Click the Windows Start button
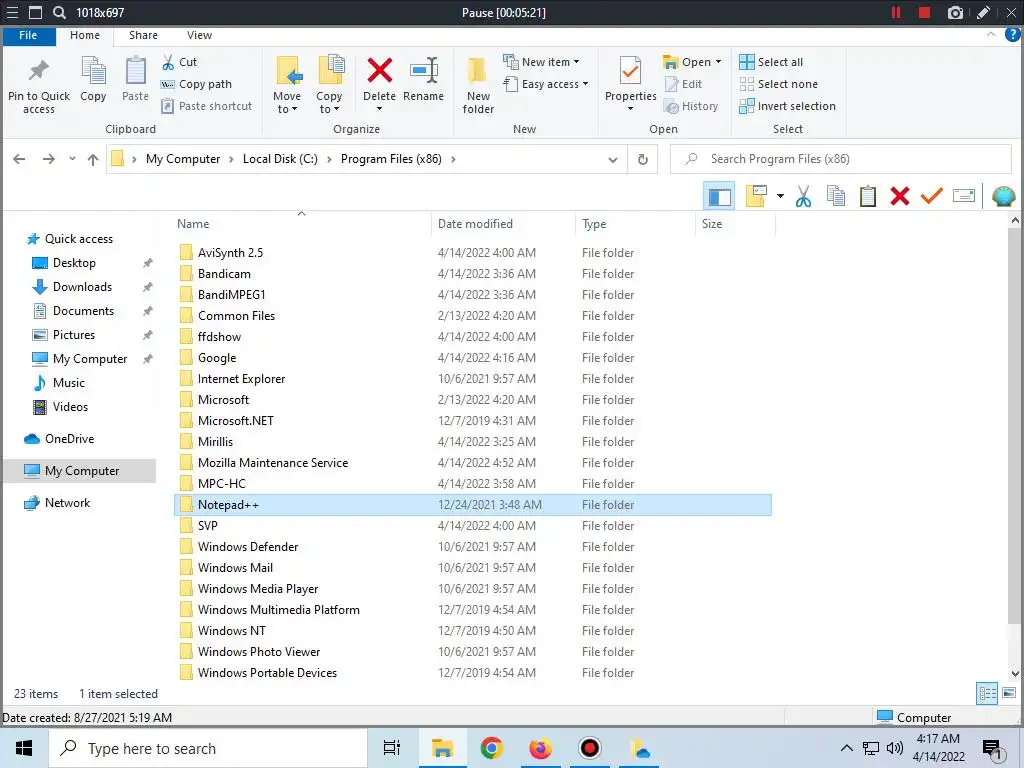The height and width of the screenshot is (768, 1024). click(24, 748)
